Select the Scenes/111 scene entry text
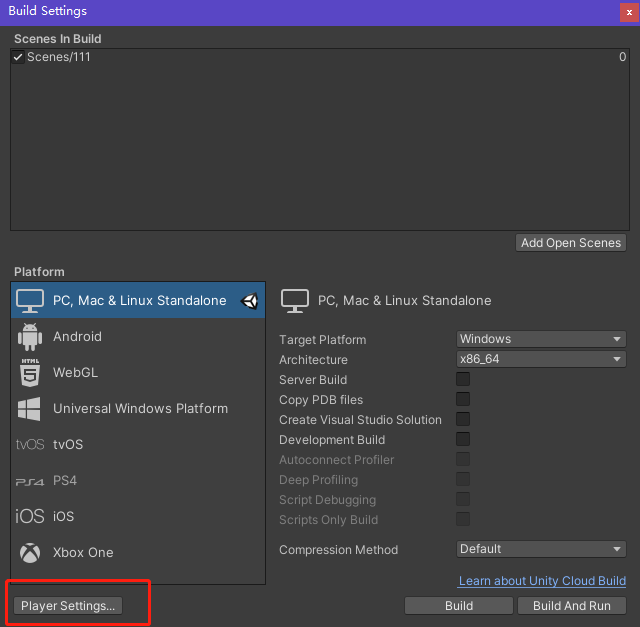This screenshot has height=627, width=640. click(x=58, y=57)
